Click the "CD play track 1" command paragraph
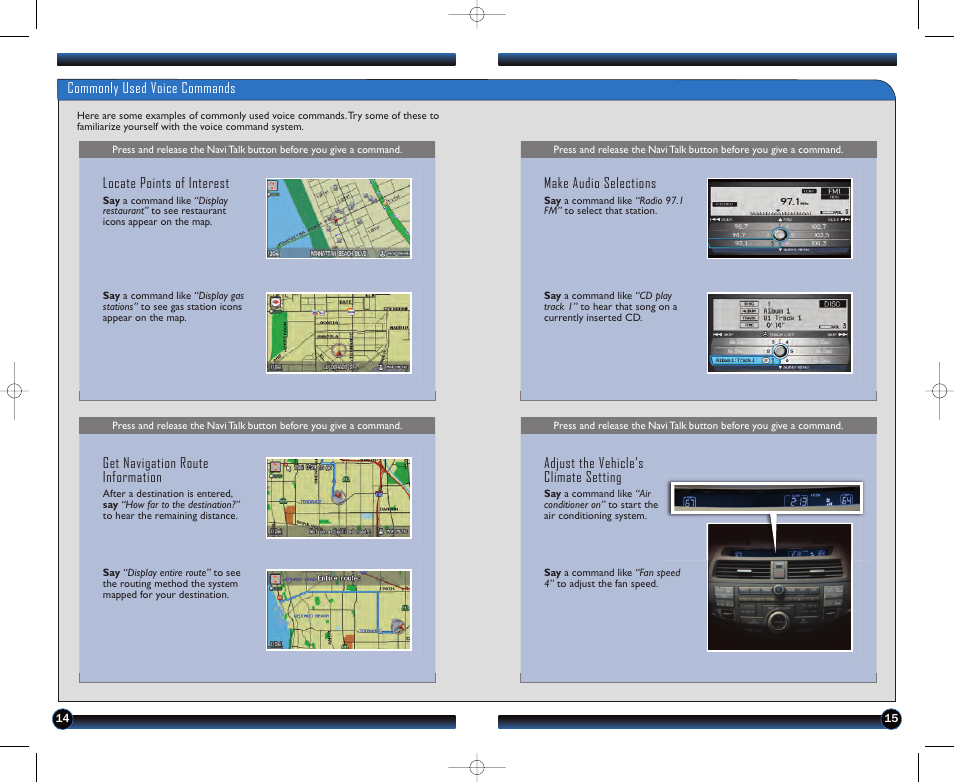 click(x=610, y=307)
